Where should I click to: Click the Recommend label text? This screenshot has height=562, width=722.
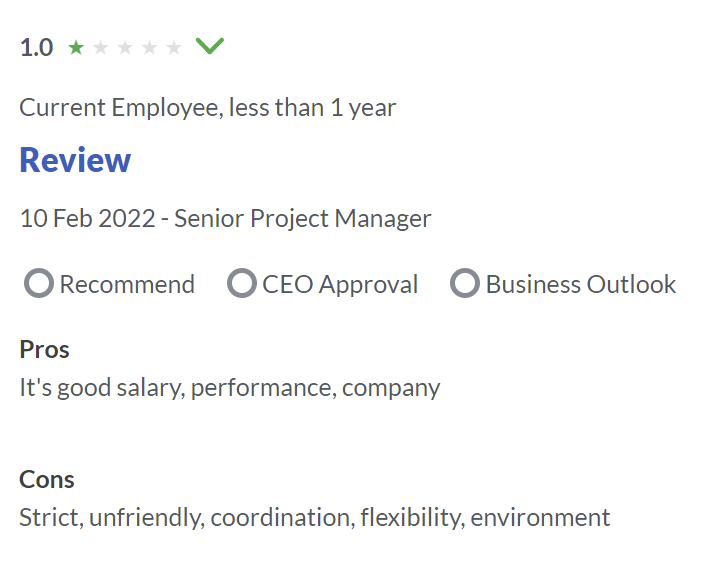click(127, 284)
